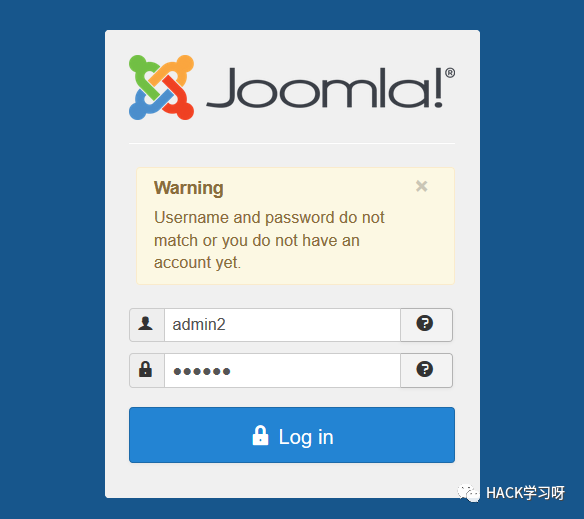Click the username and password mismatch message

(x=269, y=240)
